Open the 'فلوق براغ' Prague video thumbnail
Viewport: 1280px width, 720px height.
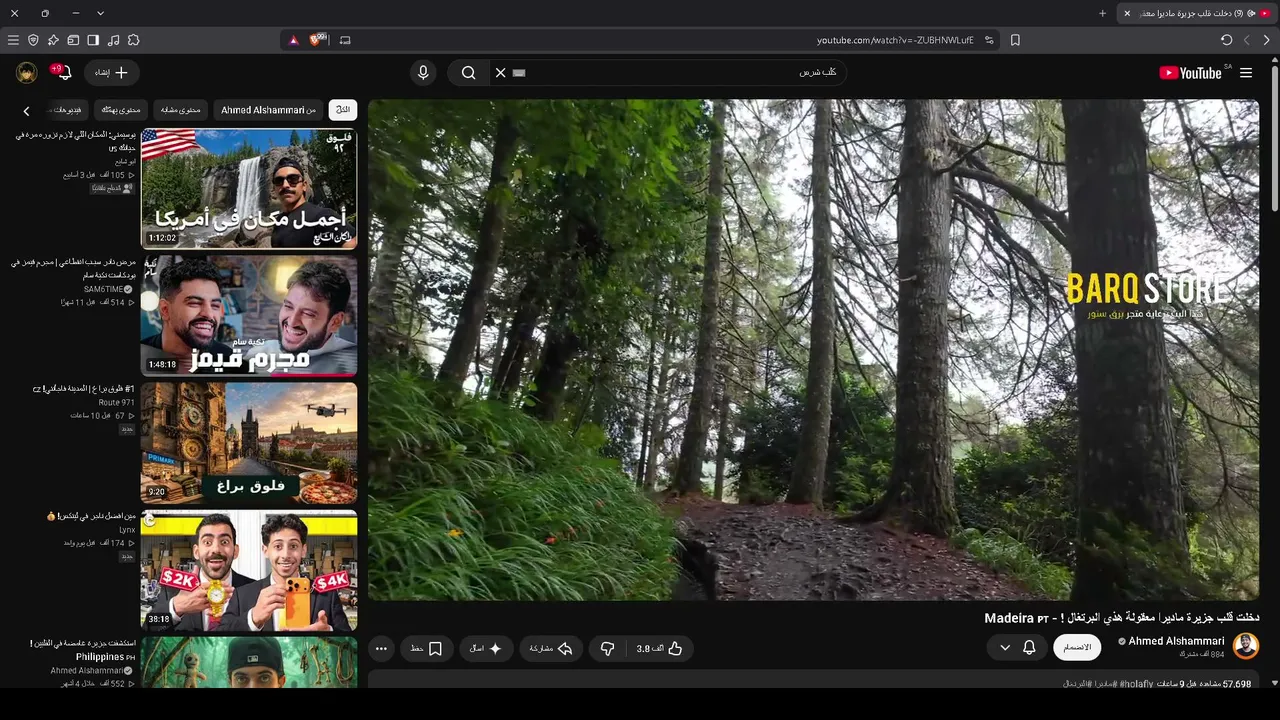click(249, 442)
